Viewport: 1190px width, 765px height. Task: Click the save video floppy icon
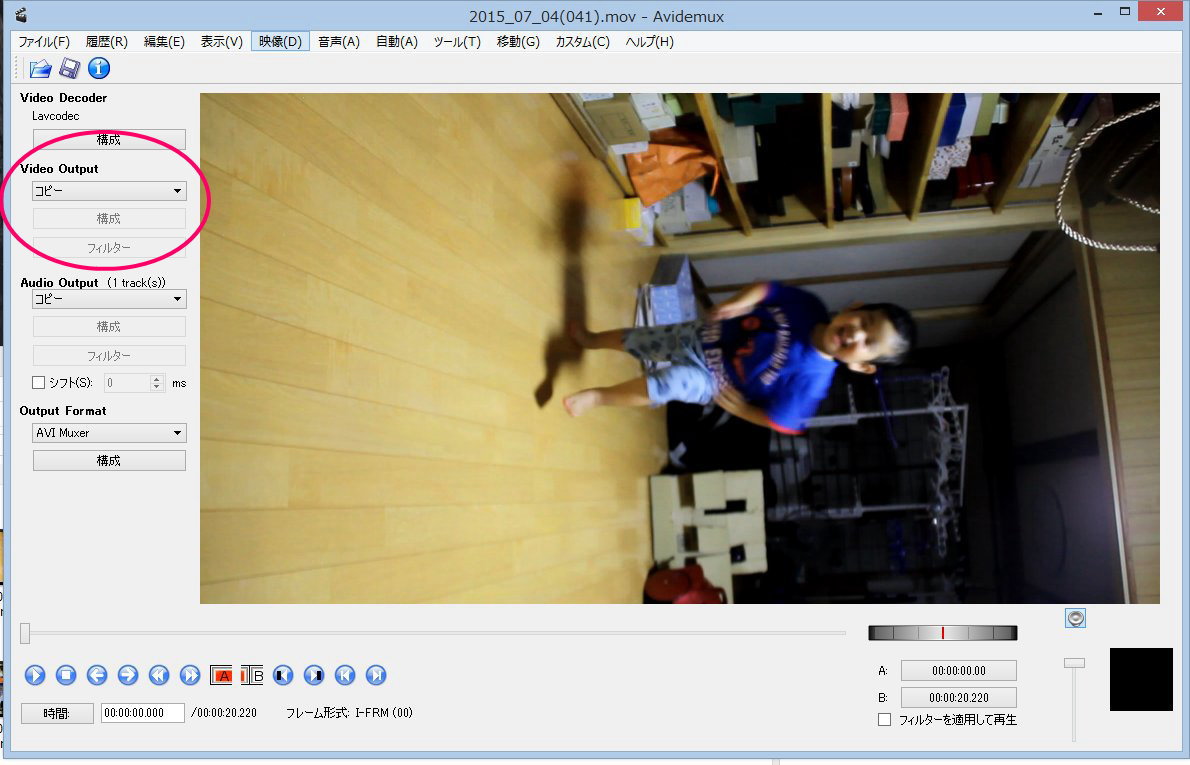(x=69, y=69)
